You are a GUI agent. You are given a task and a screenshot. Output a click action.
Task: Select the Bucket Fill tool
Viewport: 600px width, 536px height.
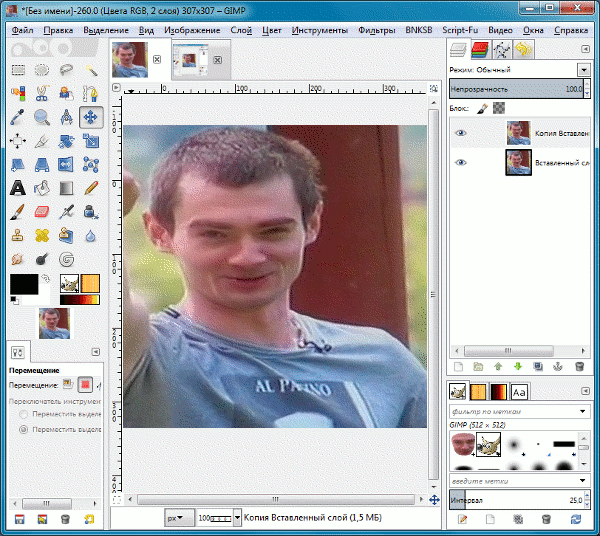pyautogui.click(x=42, y=188)
